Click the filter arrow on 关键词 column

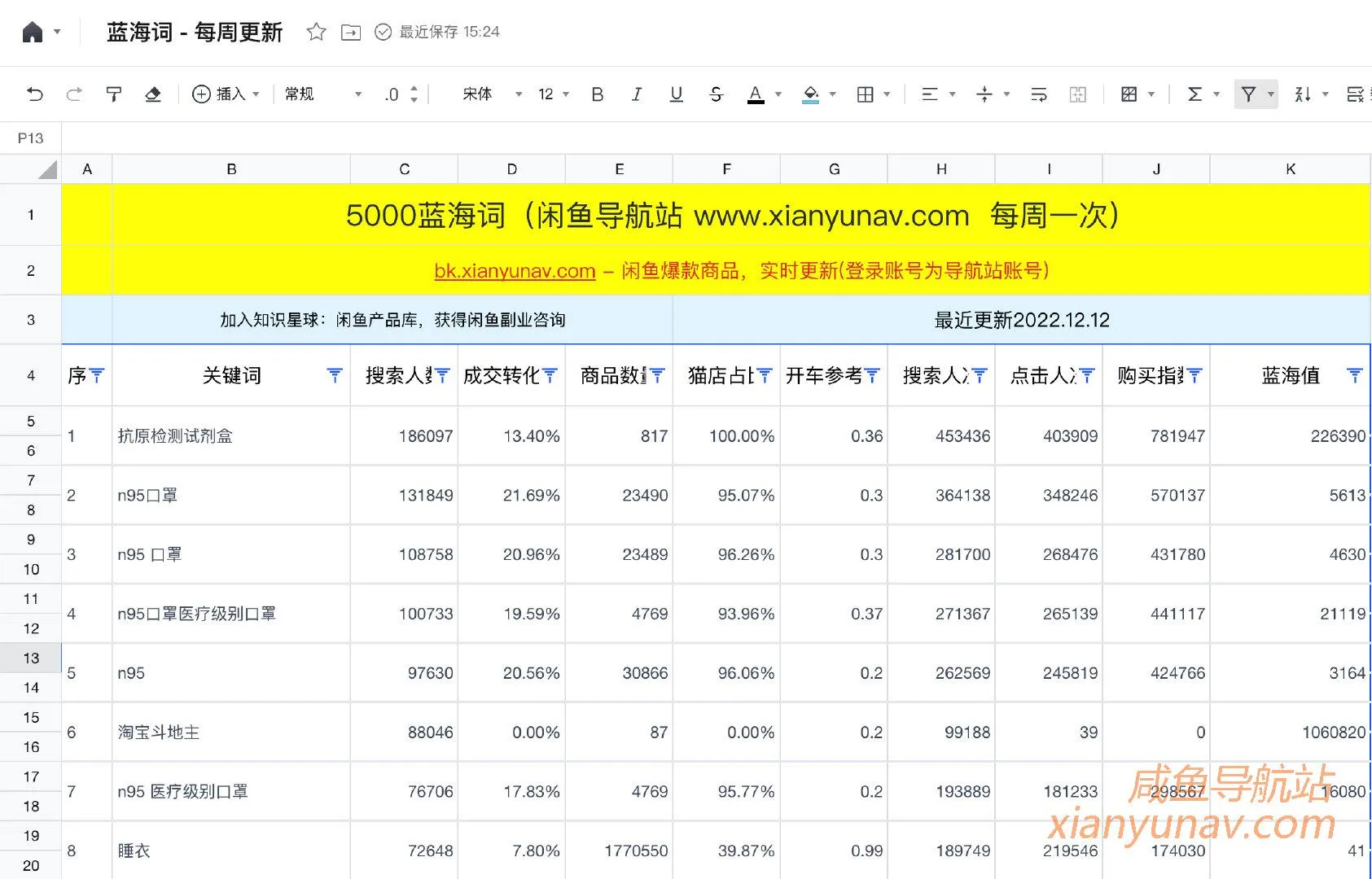click(x=334, y=375)
